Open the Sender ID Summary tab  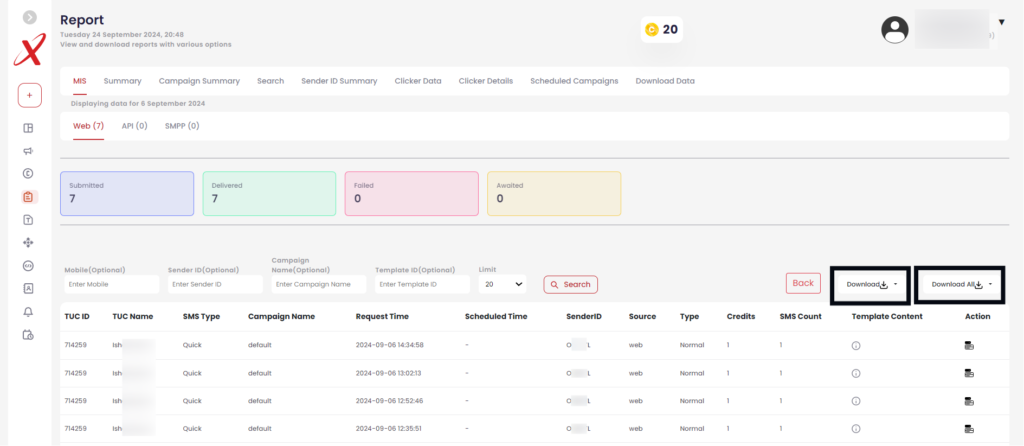click(x=339, y=81)
